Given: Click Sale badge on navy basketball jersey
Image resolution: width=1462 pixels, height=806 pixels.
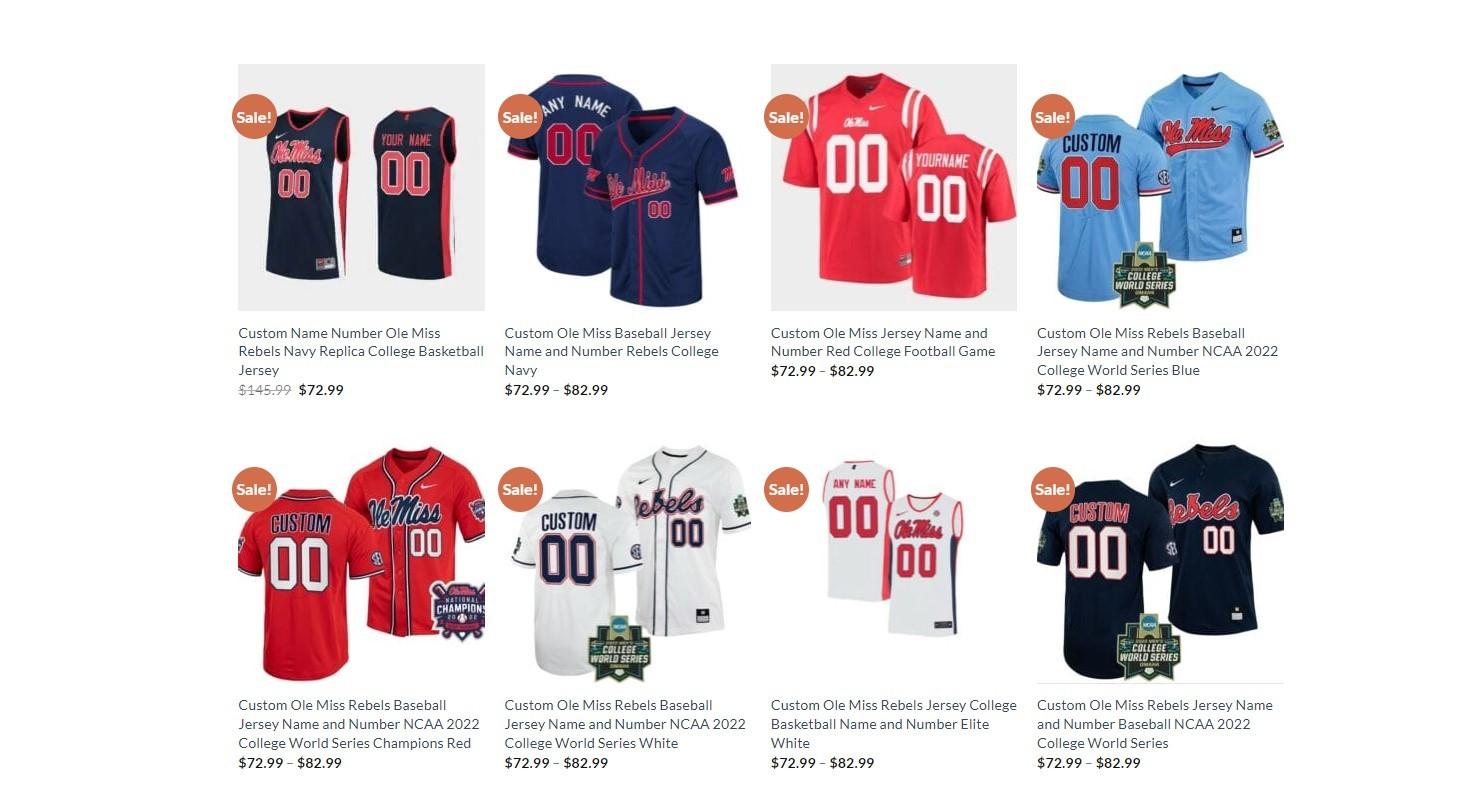Looking at the screenshot, I should (254, 117).
